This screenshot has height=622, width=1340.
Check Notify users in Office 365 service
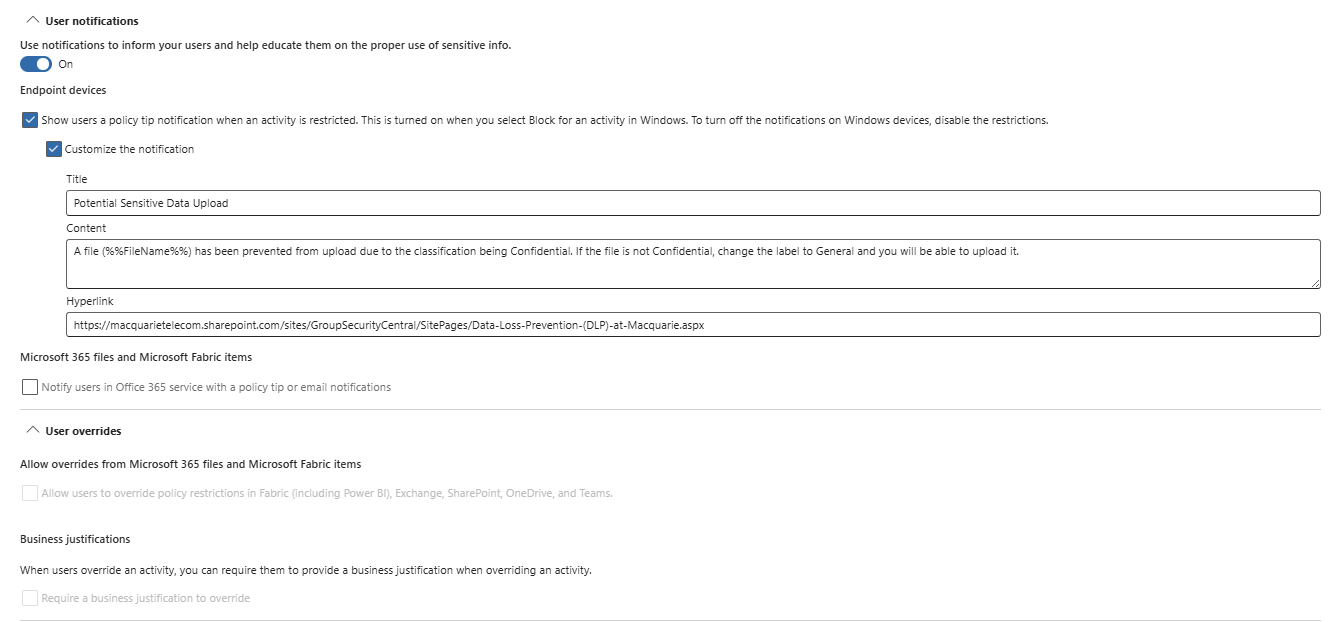29,387
